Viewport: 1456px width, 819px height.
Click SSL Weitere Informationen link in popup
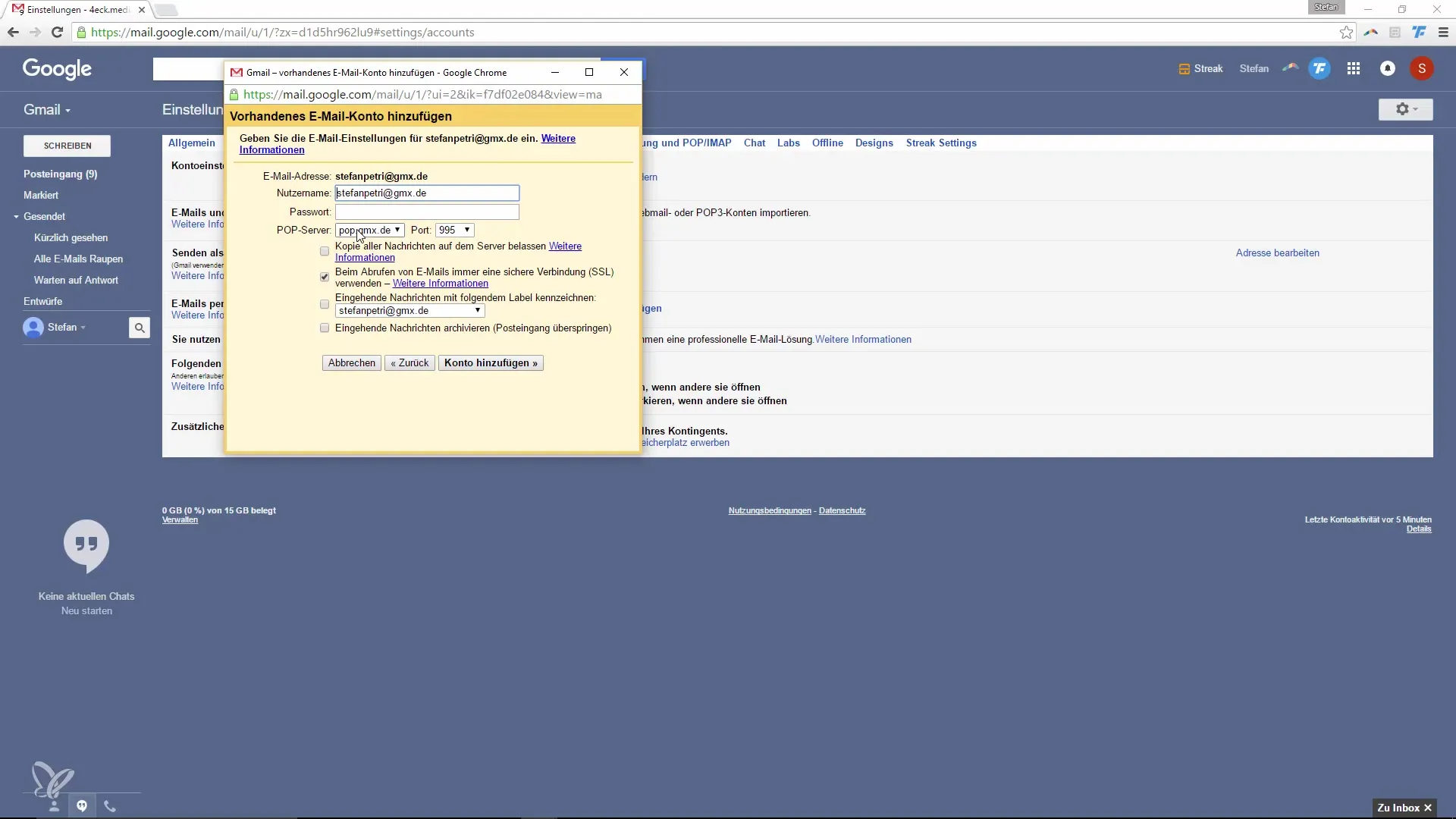pyautogui.click(x=441, y=284)
